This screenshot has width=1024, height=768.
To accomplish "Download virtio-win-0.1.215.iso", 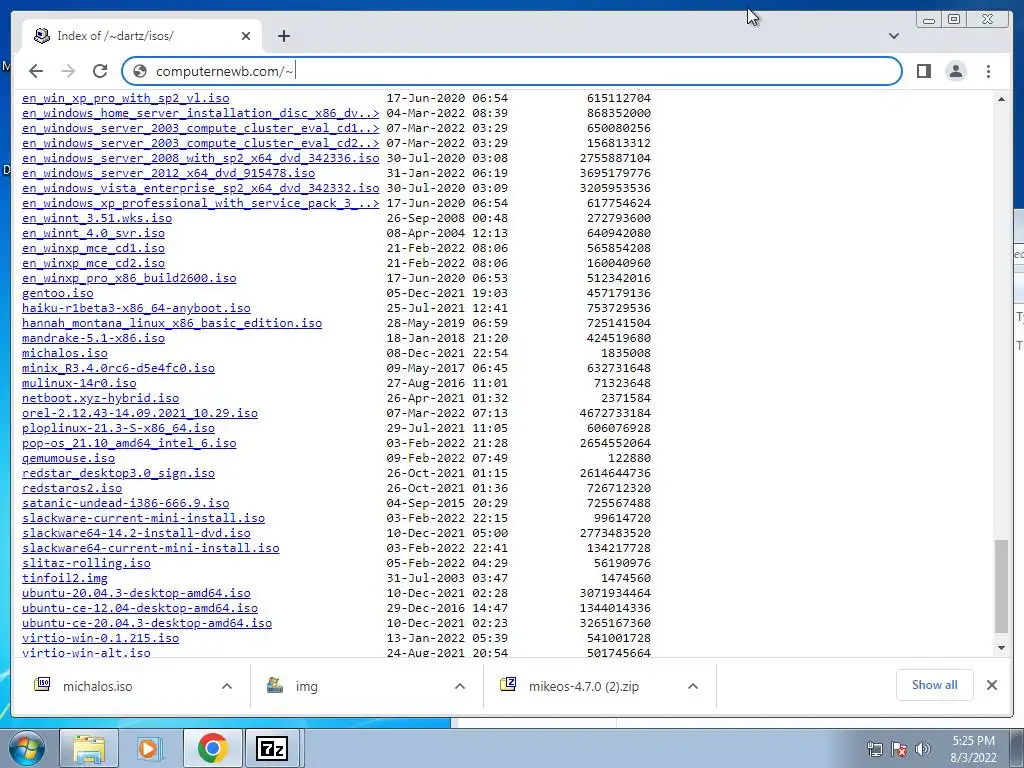I will point(101,639).
